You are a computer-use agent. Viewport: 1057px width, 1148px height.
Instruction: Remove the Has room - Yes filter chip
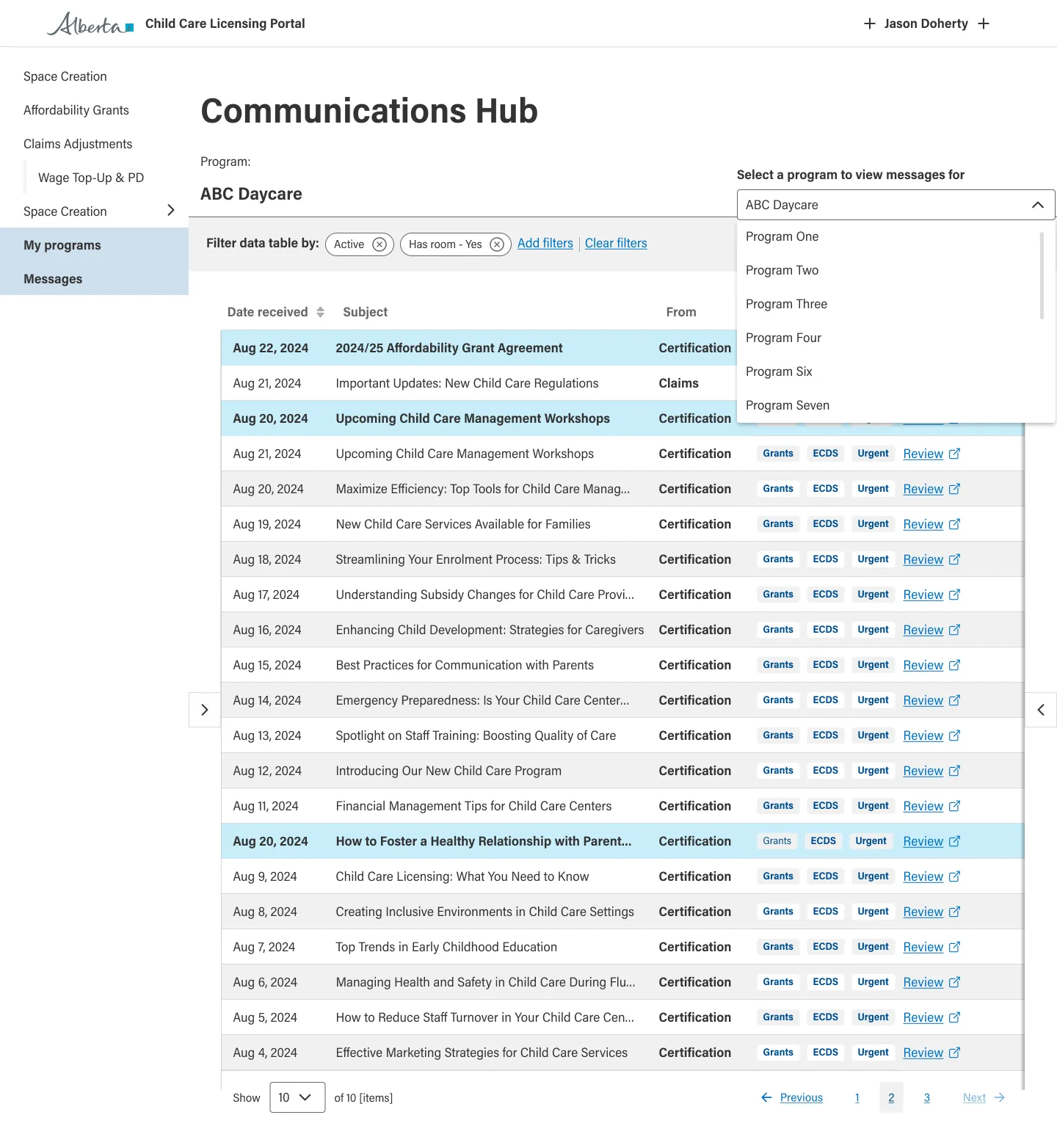coord(497,244)
